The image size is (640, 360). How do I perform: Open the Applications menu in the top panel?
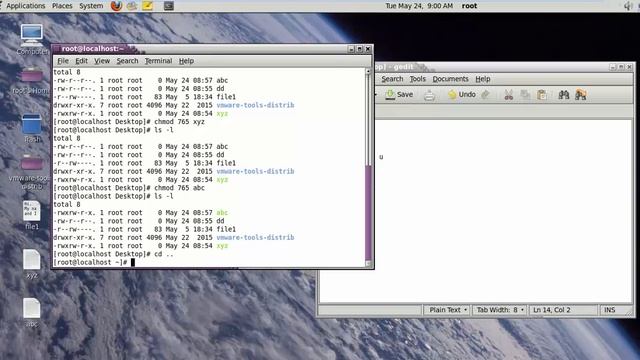(x=25, y=6)
